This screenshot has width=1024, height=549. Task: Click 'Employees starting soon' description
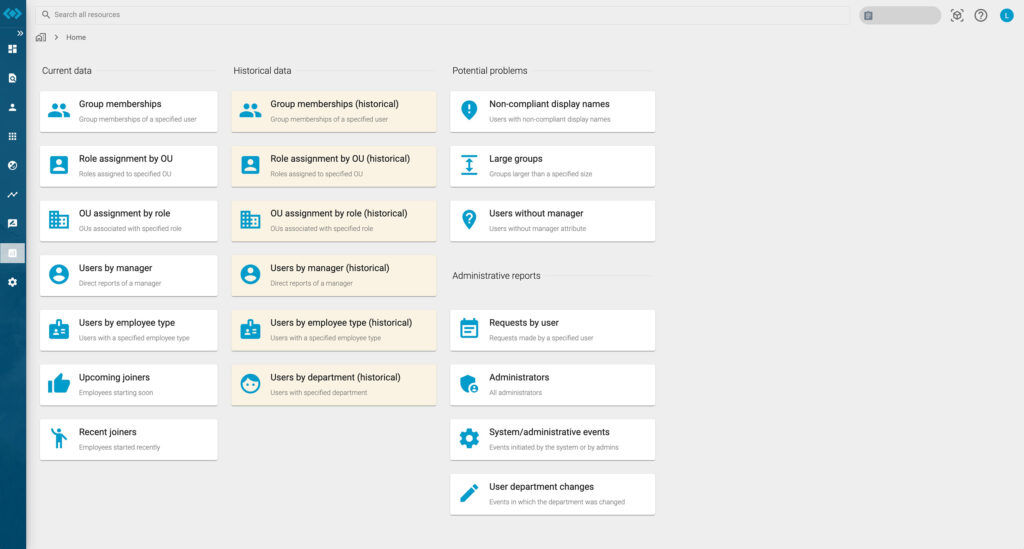[116, 393]
